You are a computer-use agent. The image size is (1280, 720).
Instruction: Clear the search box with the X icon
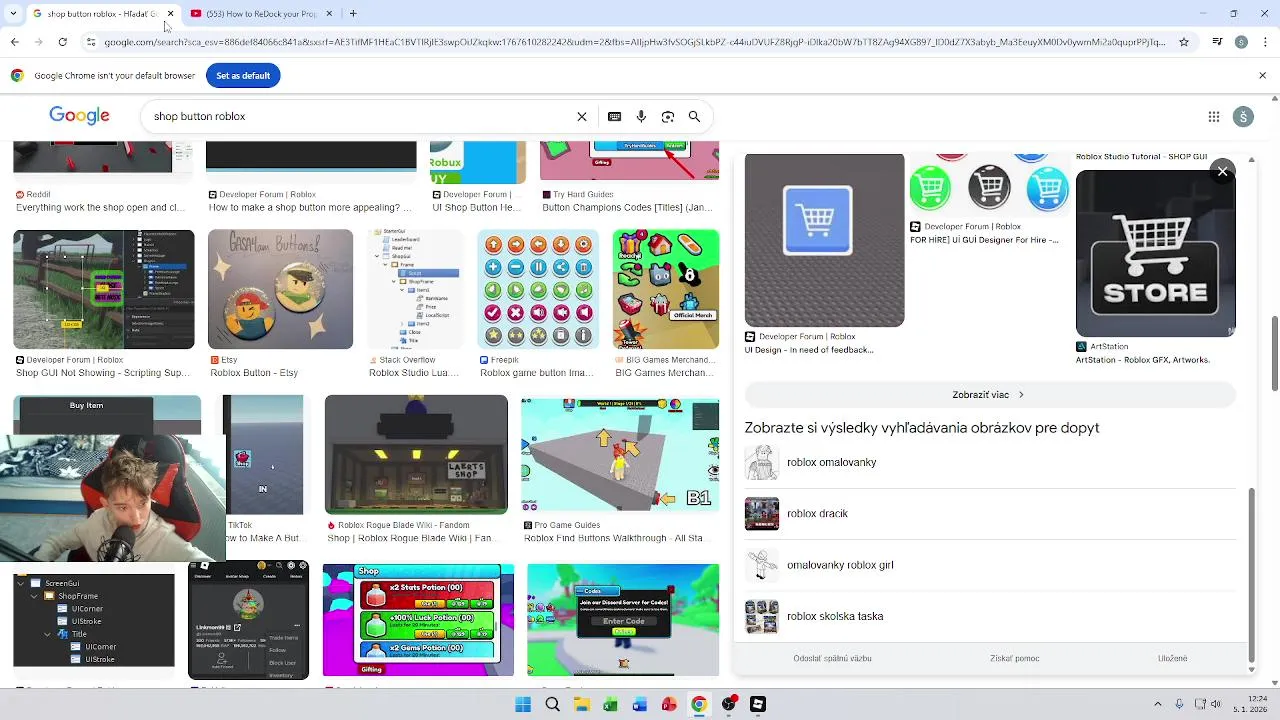[x=582, y=116]
